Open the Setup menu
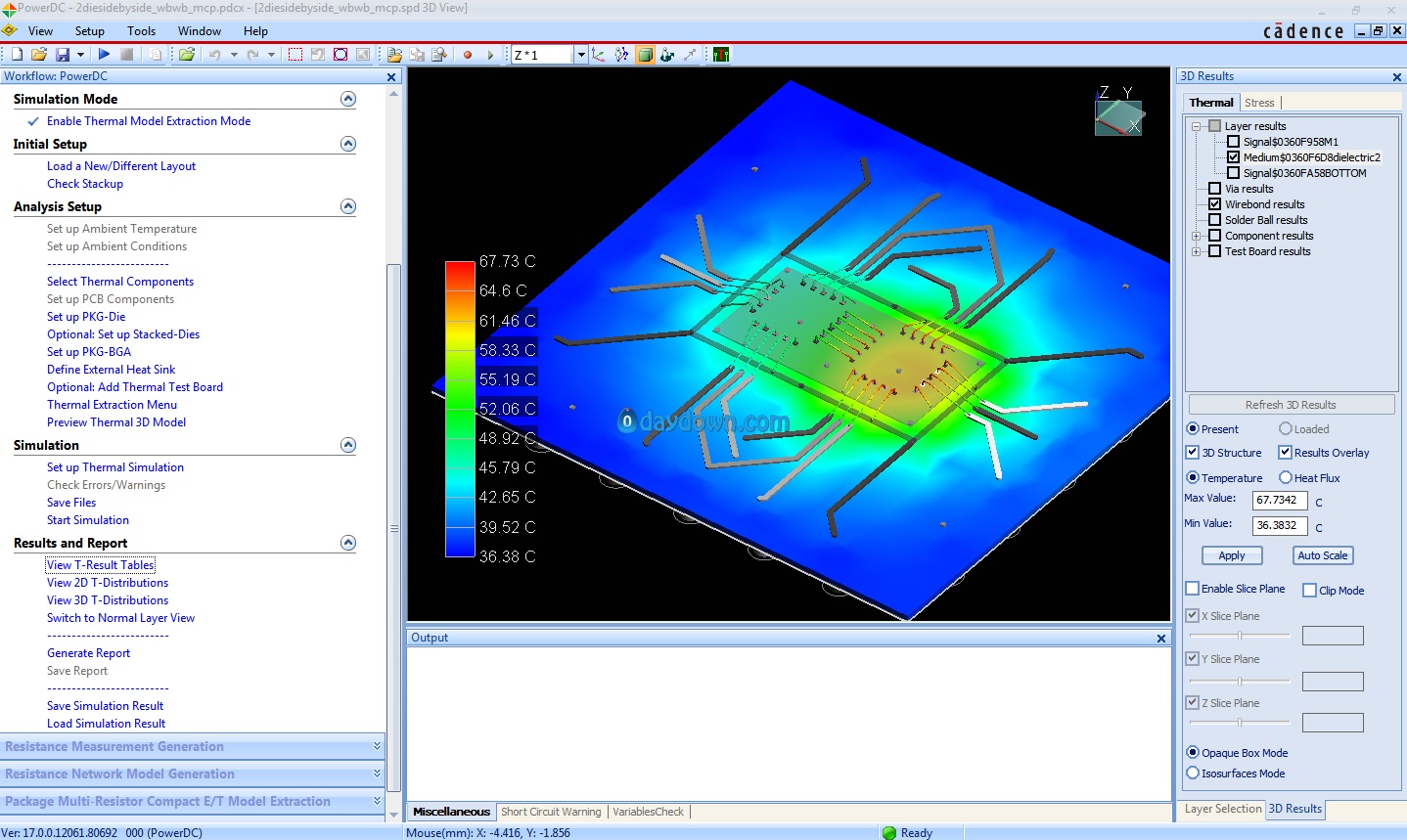This screenshot has height=840, width=1407. click(x=89, y=31)
